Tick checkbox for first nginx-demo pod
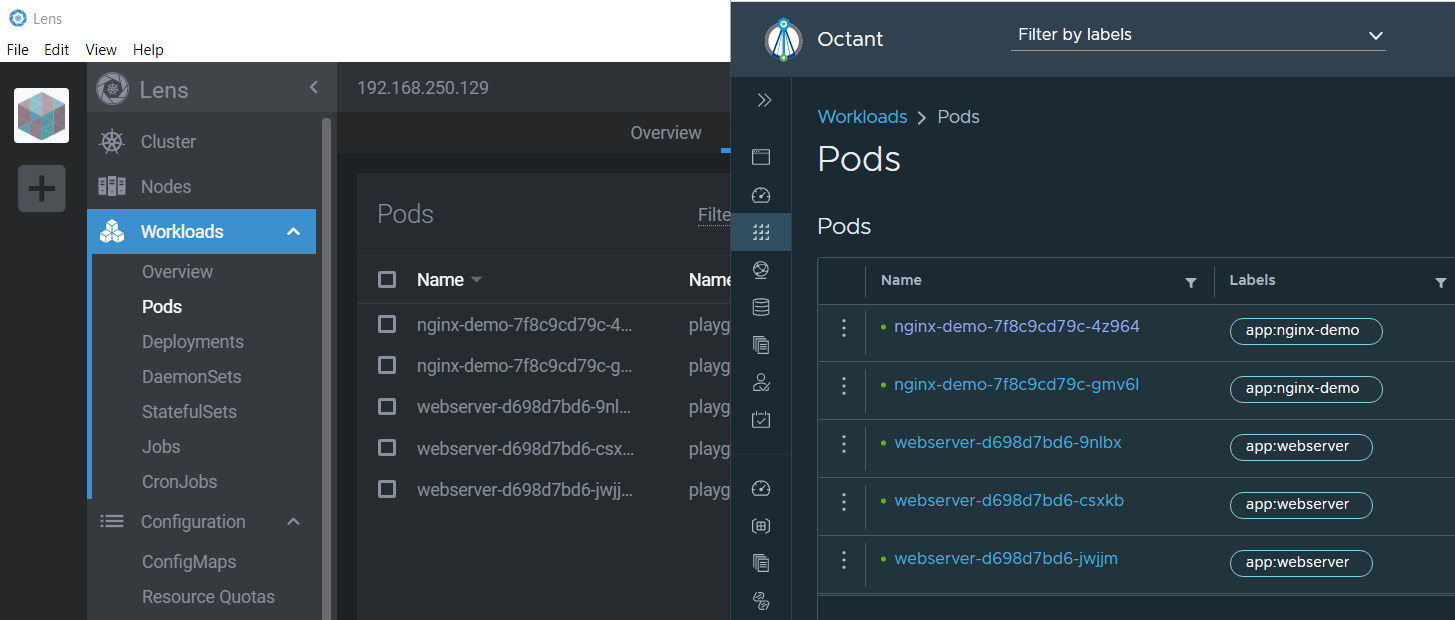Viewport: 1455px width, 620px height. pyautogui.click(x=387, y=324)
